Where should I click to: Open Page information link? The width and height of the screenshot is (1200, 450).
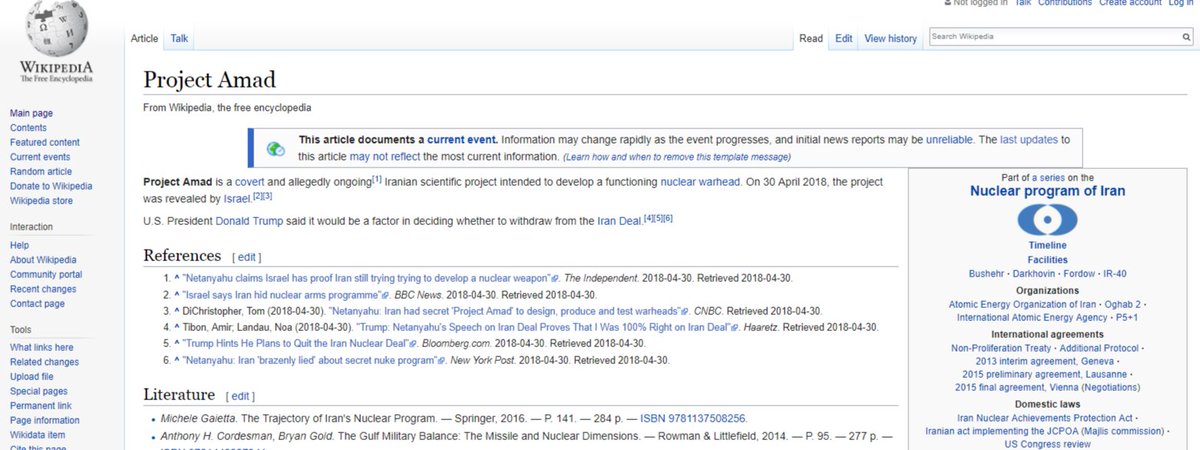point(44,420)
